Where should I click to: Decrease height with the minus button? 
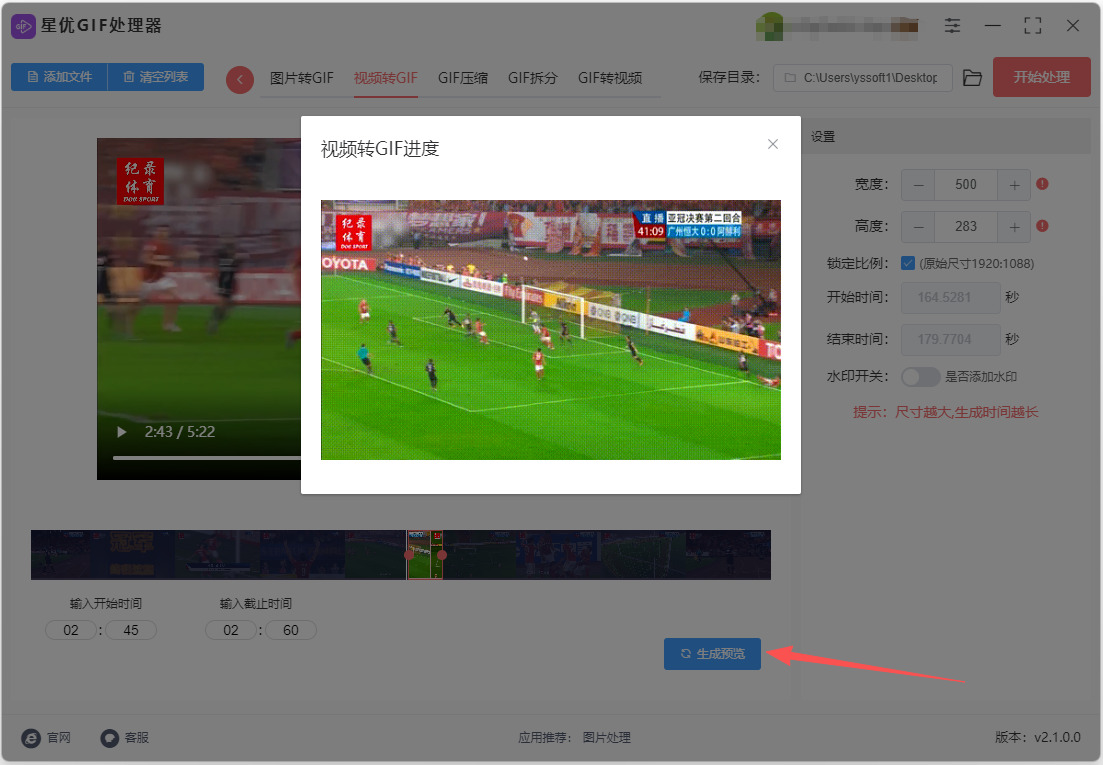[x=918, y=227]
